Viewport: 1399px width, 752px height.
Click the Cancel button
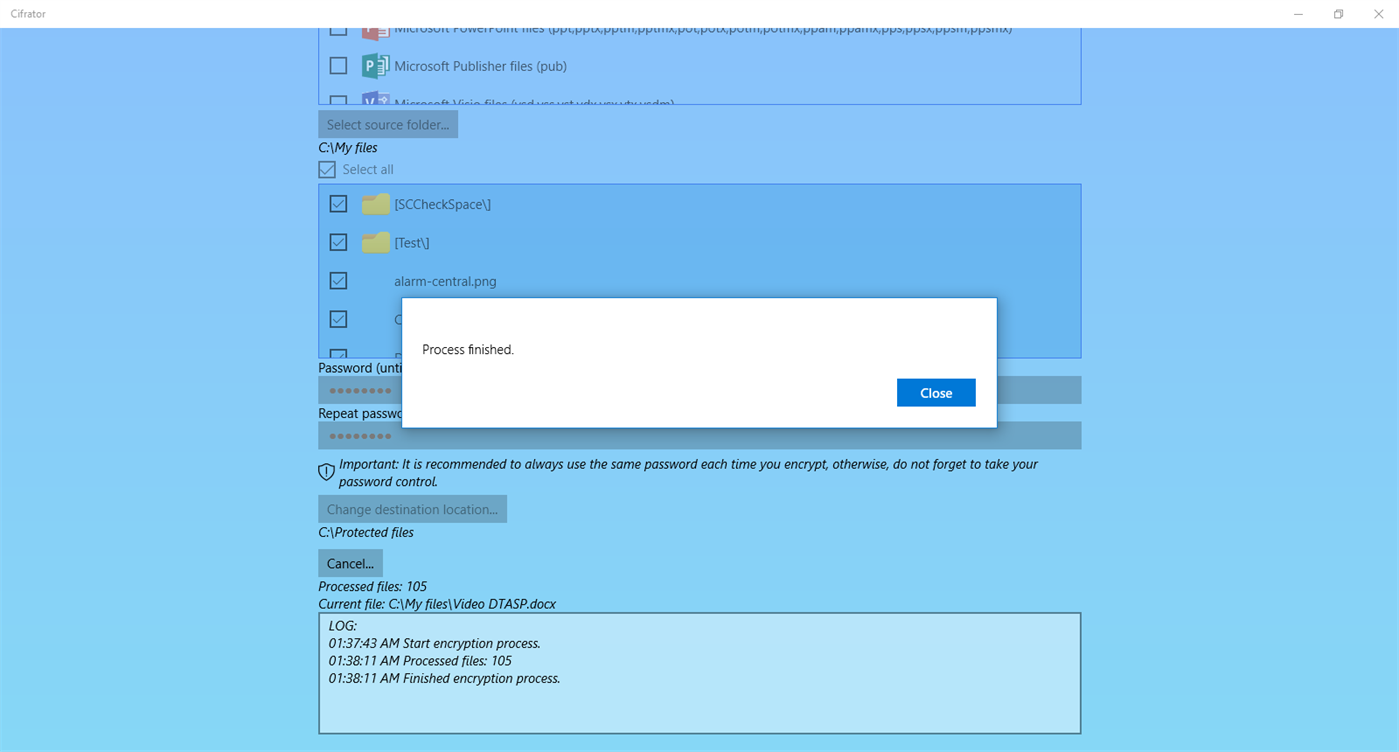349,562
